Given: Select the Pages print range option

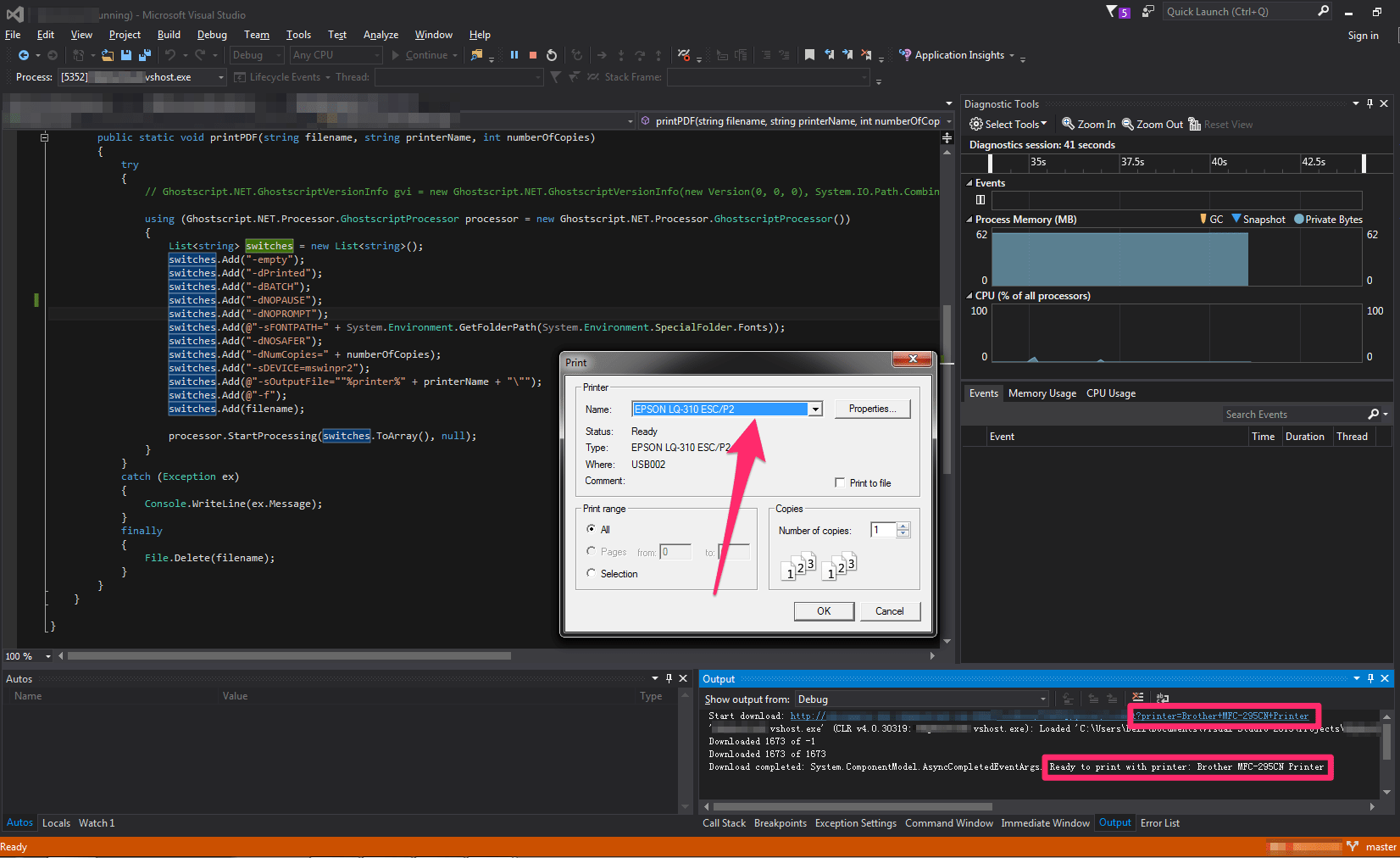Looking at the screenshot, I should pyautogui.click(x=592, y=551).
